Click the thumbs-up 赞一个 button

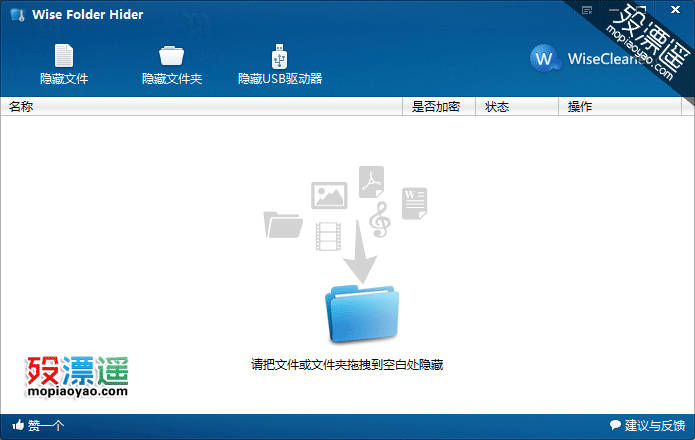38,425
